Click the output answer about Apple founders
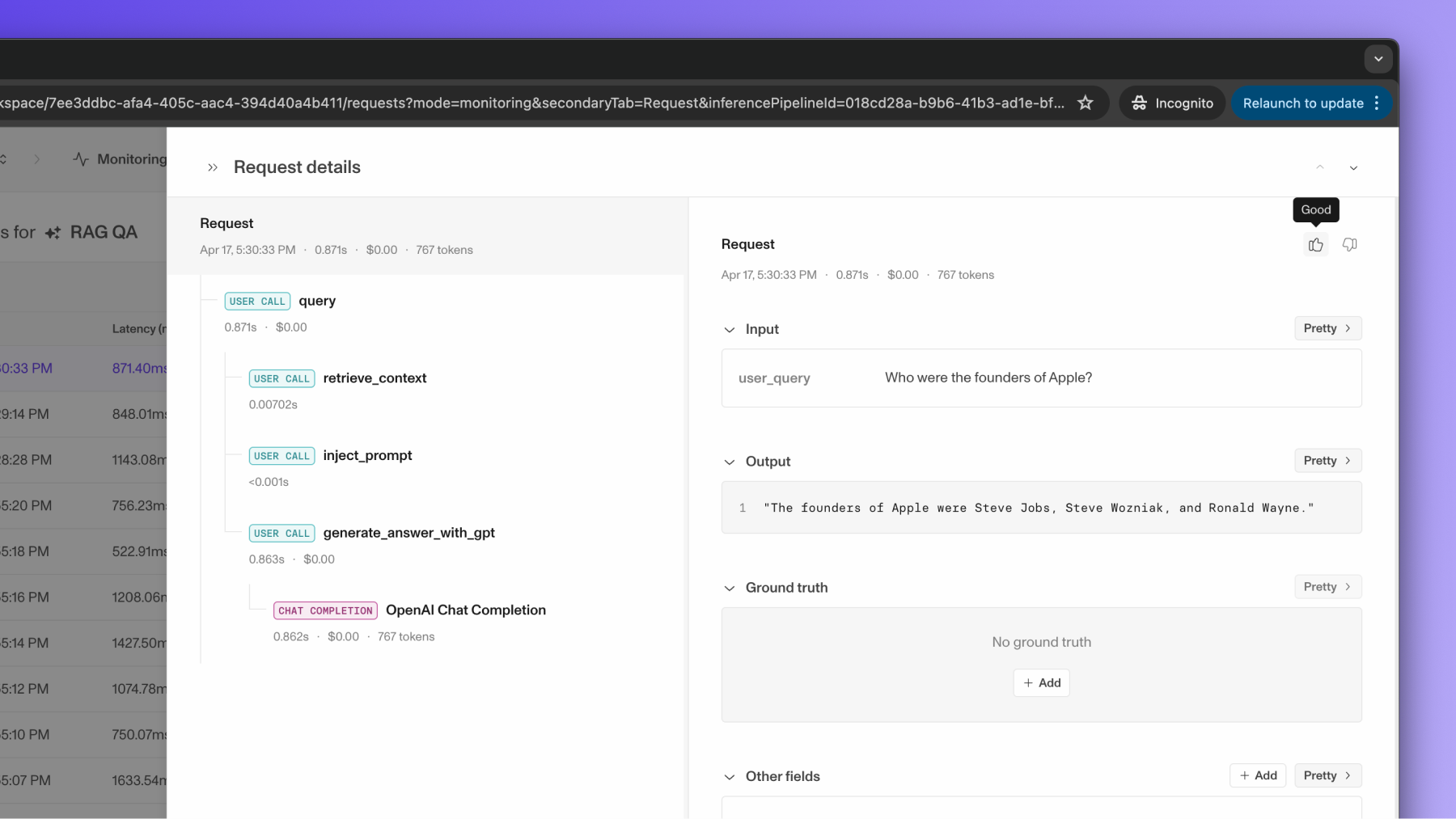Viewport: 1456px width, 819px height. [x=1039, y=508]
